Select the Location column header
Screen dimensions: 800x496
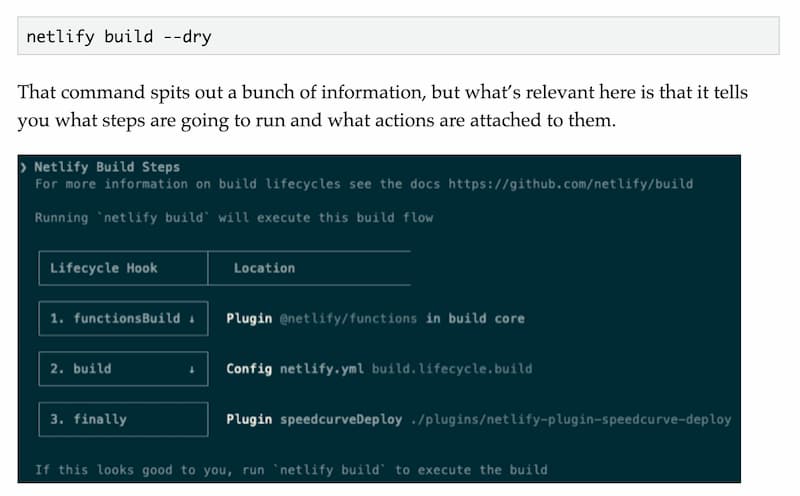pos(264,268)
